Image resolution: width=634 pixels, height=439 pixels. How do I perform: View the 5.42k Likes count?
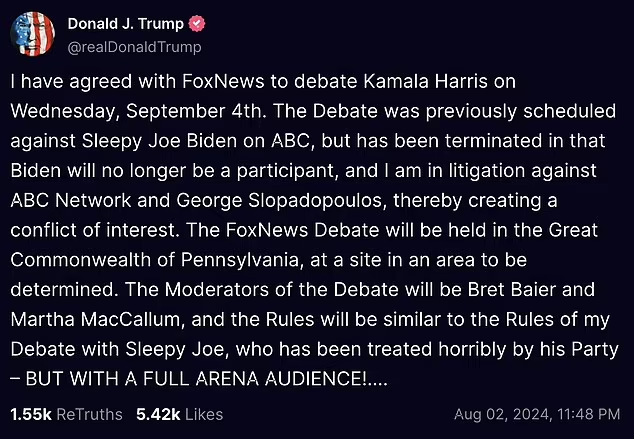(158, 414)
